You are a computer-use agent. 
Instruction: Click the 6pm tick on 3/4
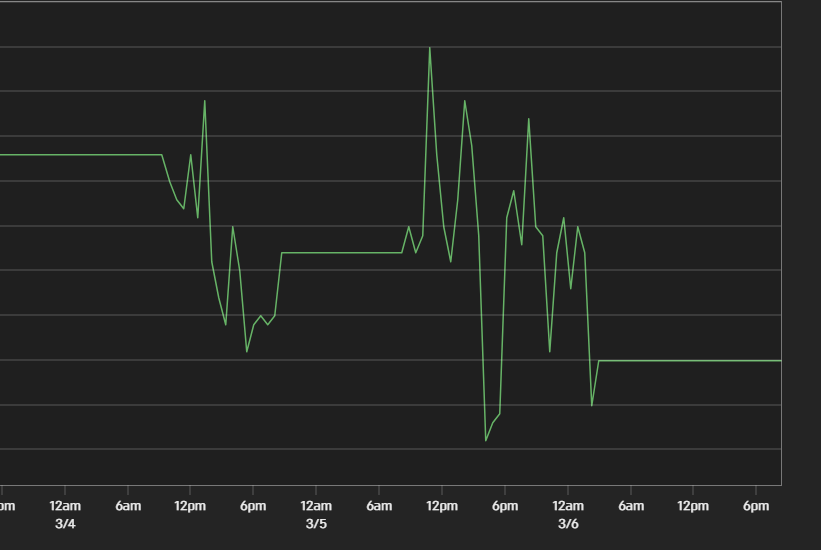coord(253,506)
